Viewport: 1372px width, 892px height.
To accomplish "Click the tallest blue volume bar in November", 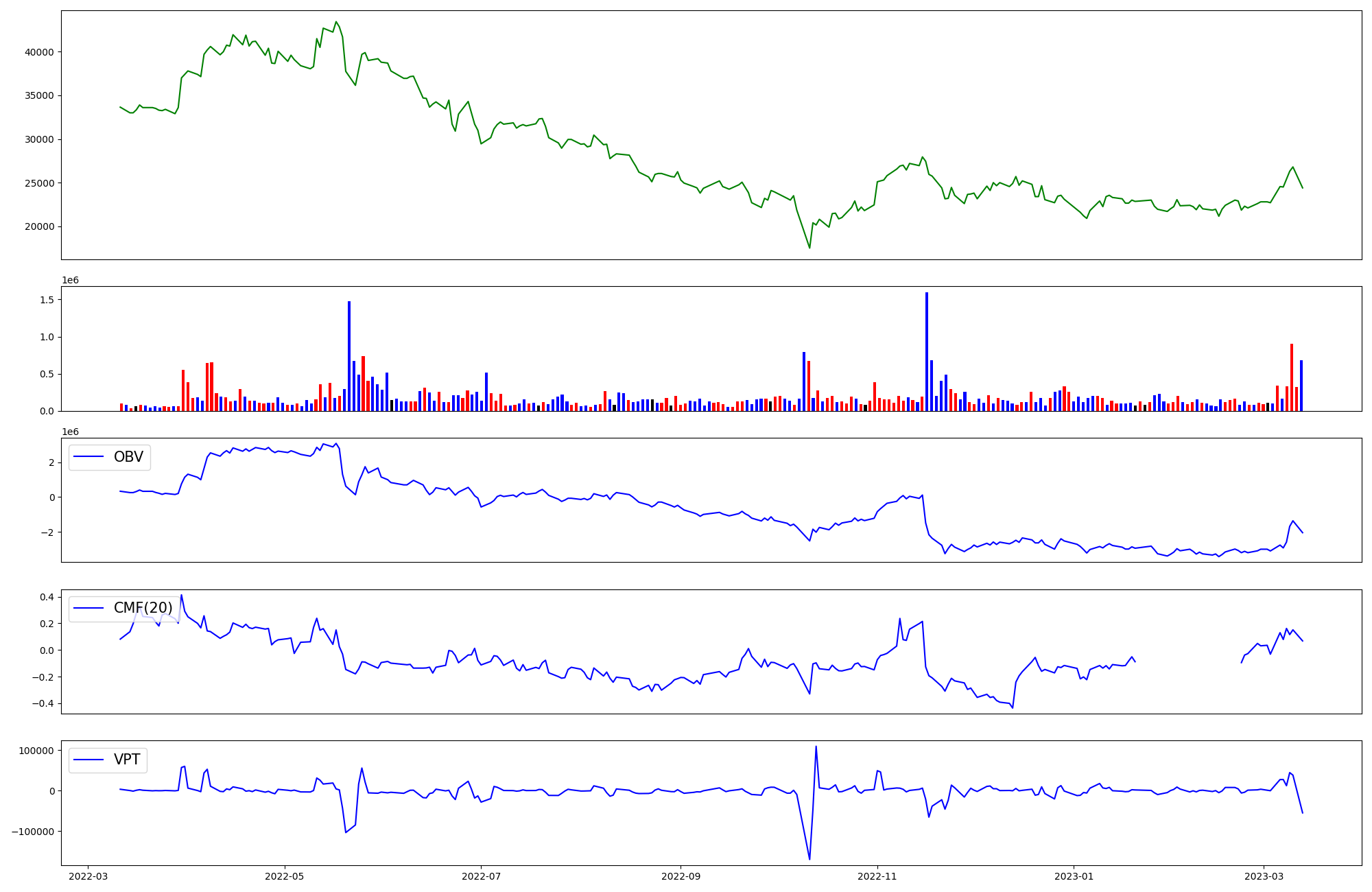I will tap(927, 351).
